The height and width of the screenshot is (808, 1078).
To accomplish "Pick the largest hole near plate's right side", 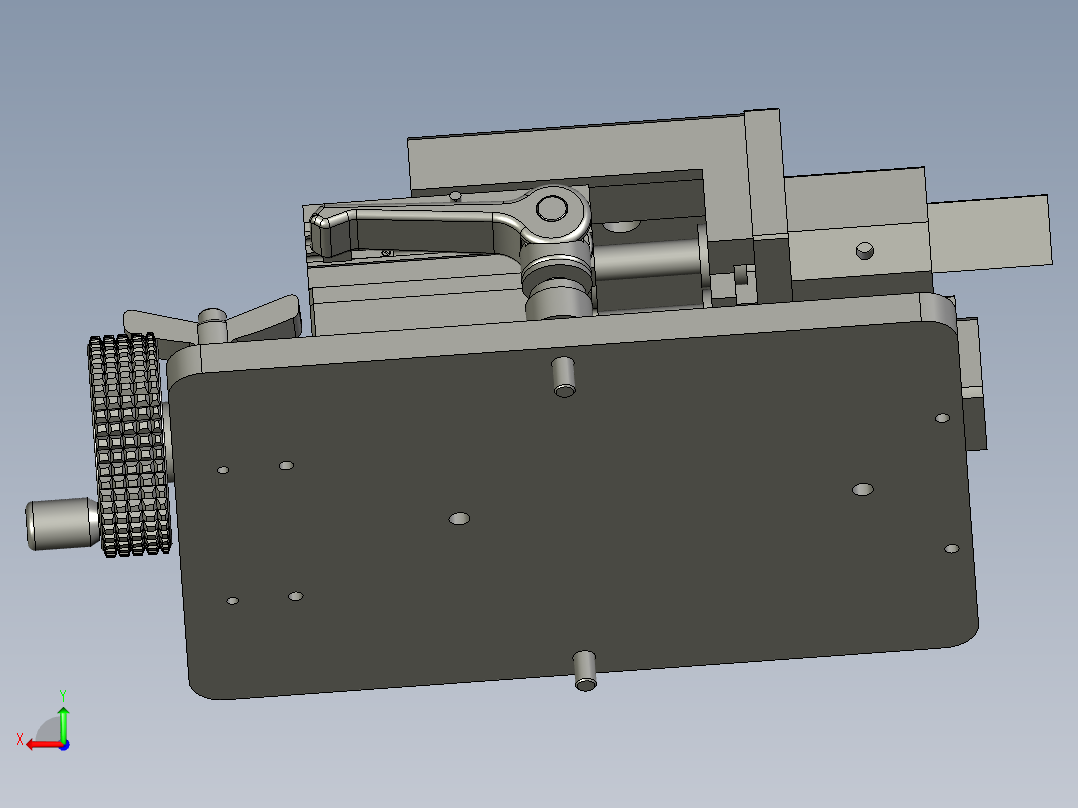I will (x=863, y=490).
